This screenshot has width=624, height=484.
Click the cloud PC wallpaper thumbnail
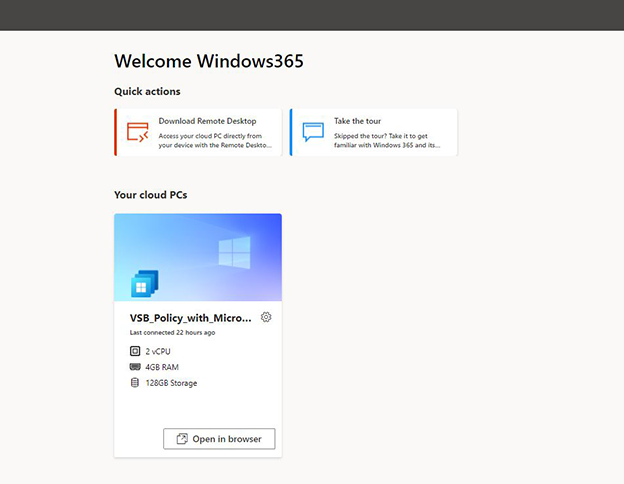198,257
